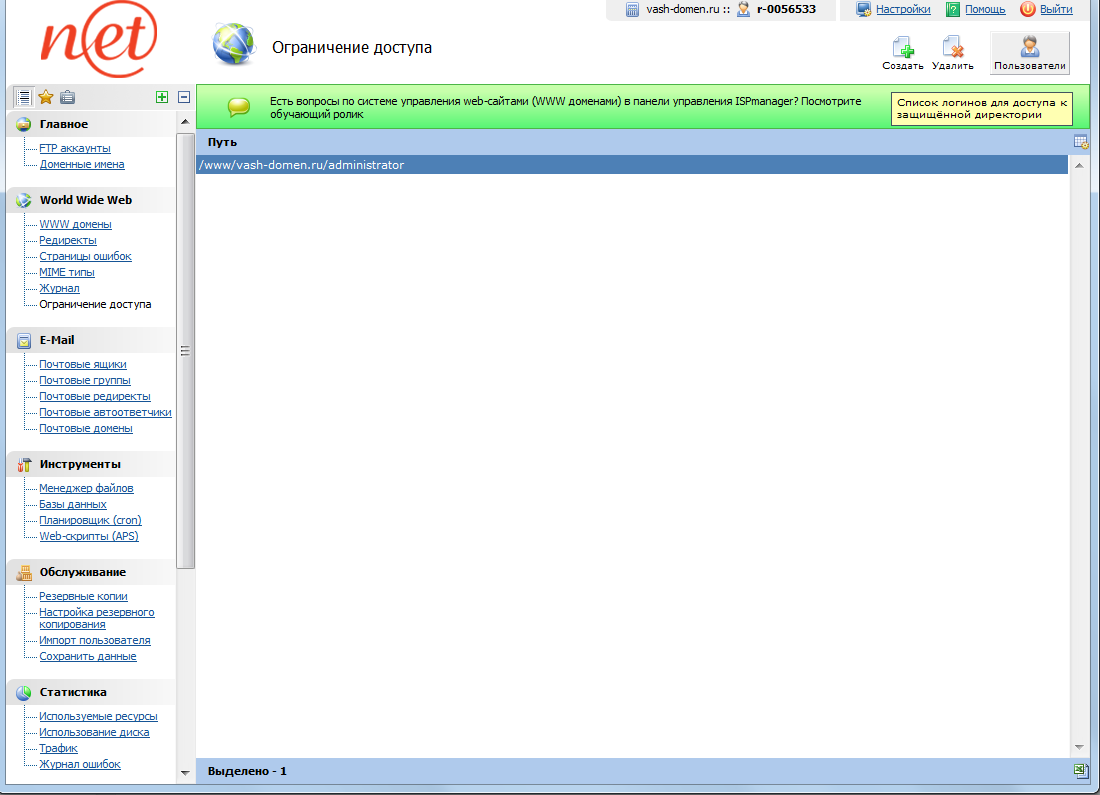The image size is (1100, 795).
Task: Click the Excel export icon in the status bar
Action: (x=1080, y=770)
